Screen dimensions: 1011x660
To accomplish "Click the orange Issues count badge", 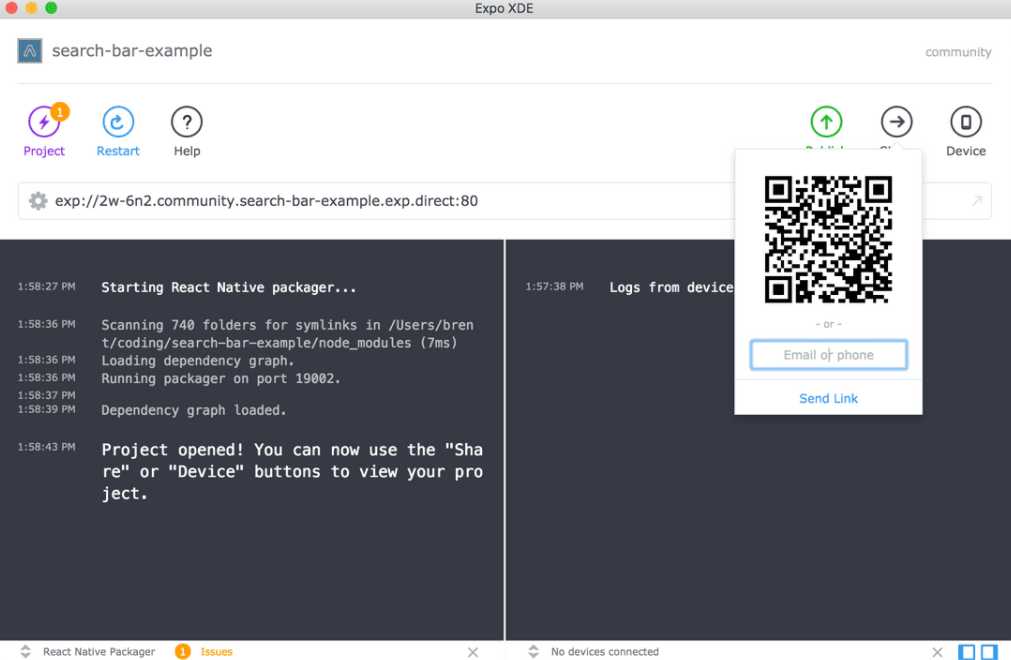I will [x=182, y=652].
